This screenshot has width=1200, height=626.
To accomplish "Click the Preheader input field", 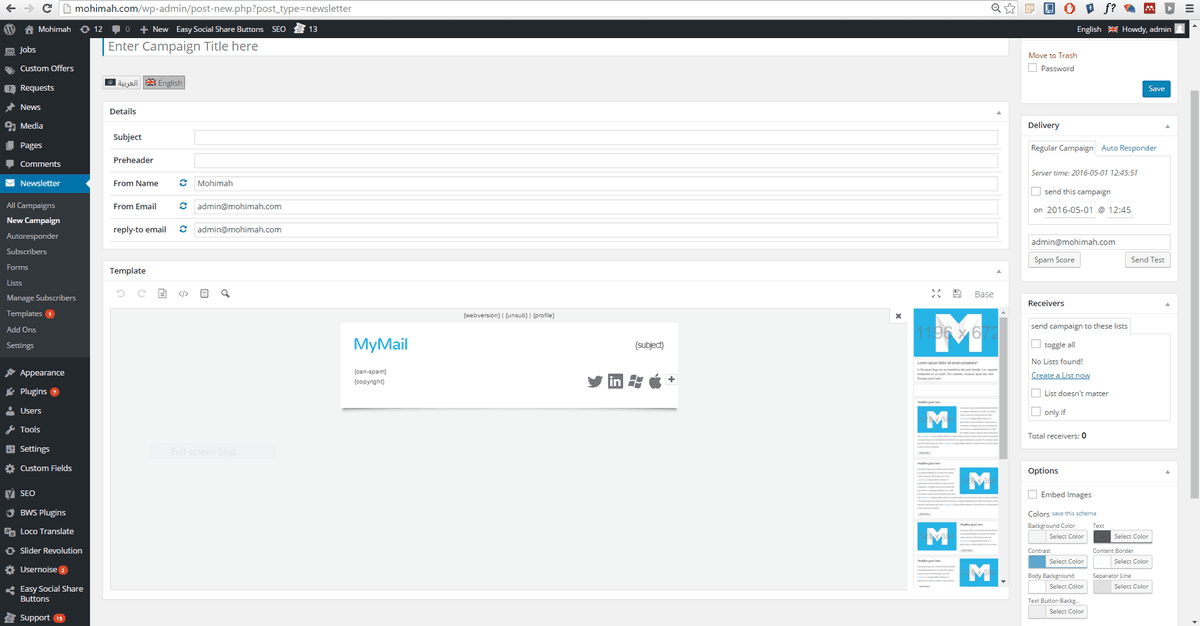I will 595,160.
